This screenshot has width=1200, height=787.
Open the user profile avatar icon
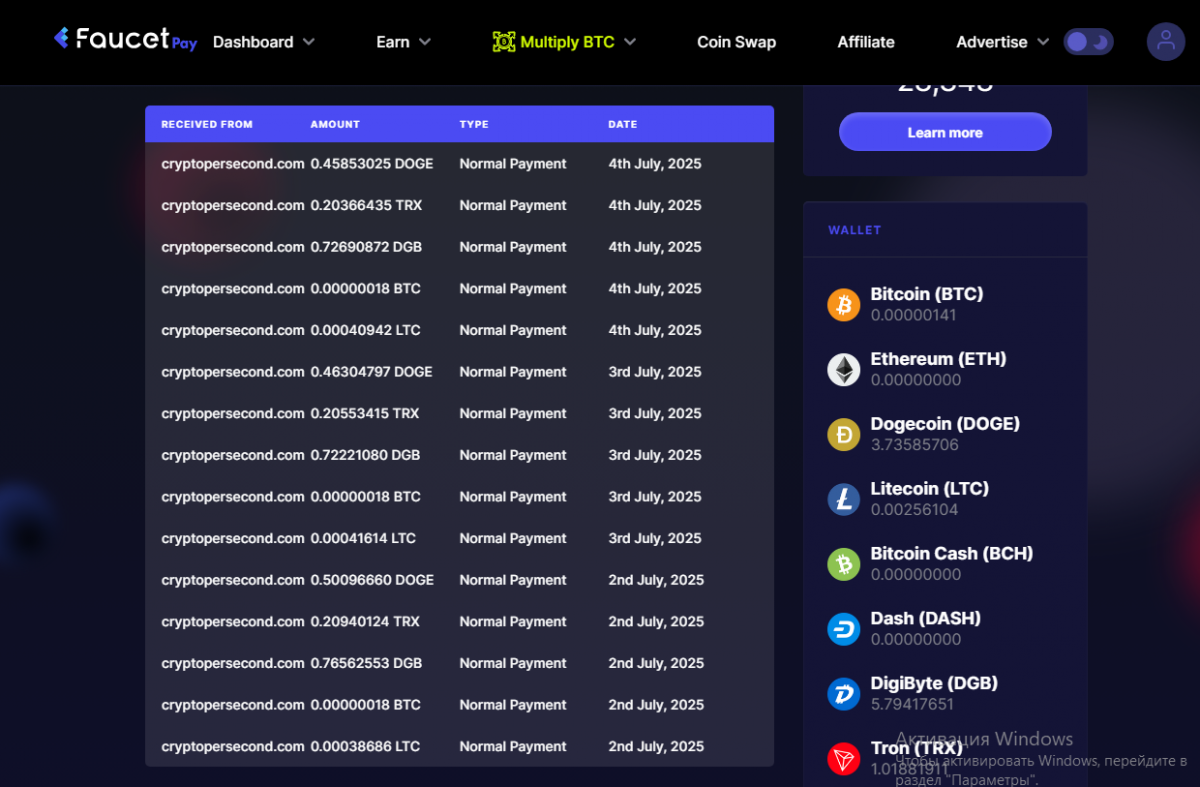tap(1166, 41)
